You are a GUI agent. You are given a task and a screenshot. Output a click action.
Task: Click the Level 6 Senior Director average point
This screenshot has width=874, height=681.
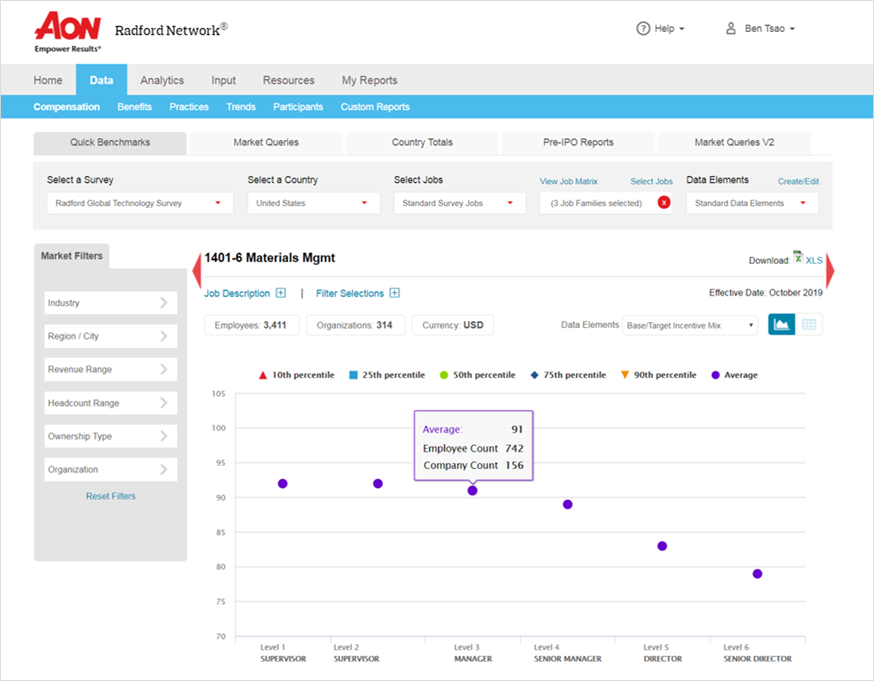(x=758, y=574)
